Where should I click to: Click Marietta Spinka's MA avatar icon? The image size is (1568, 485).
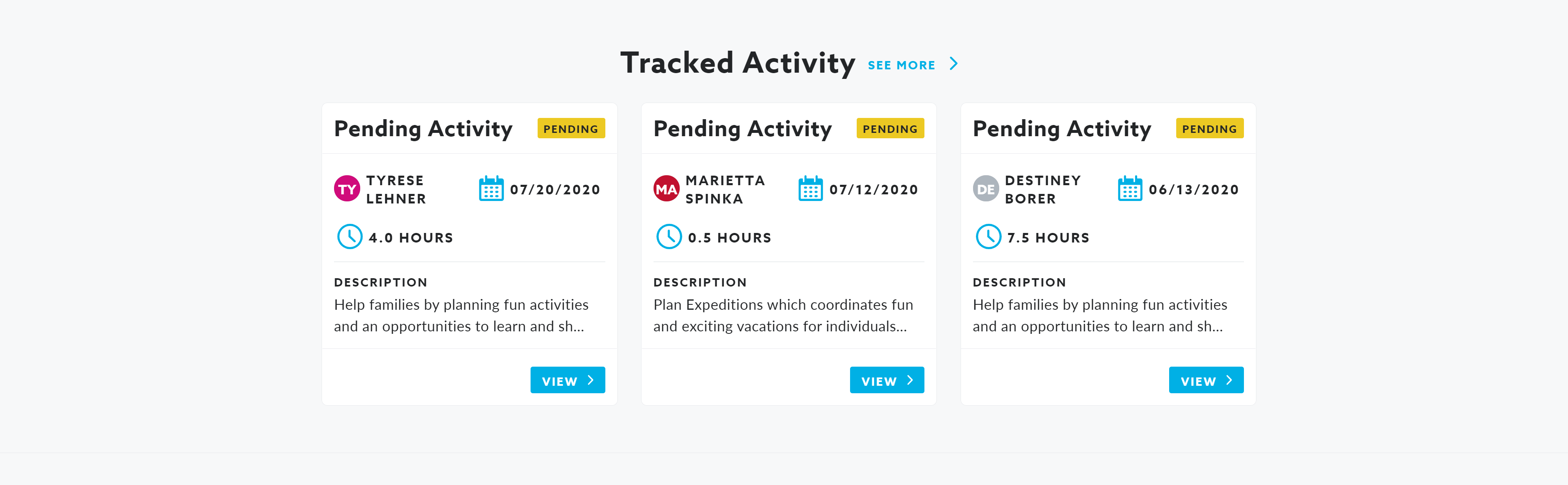coord(666,189)
